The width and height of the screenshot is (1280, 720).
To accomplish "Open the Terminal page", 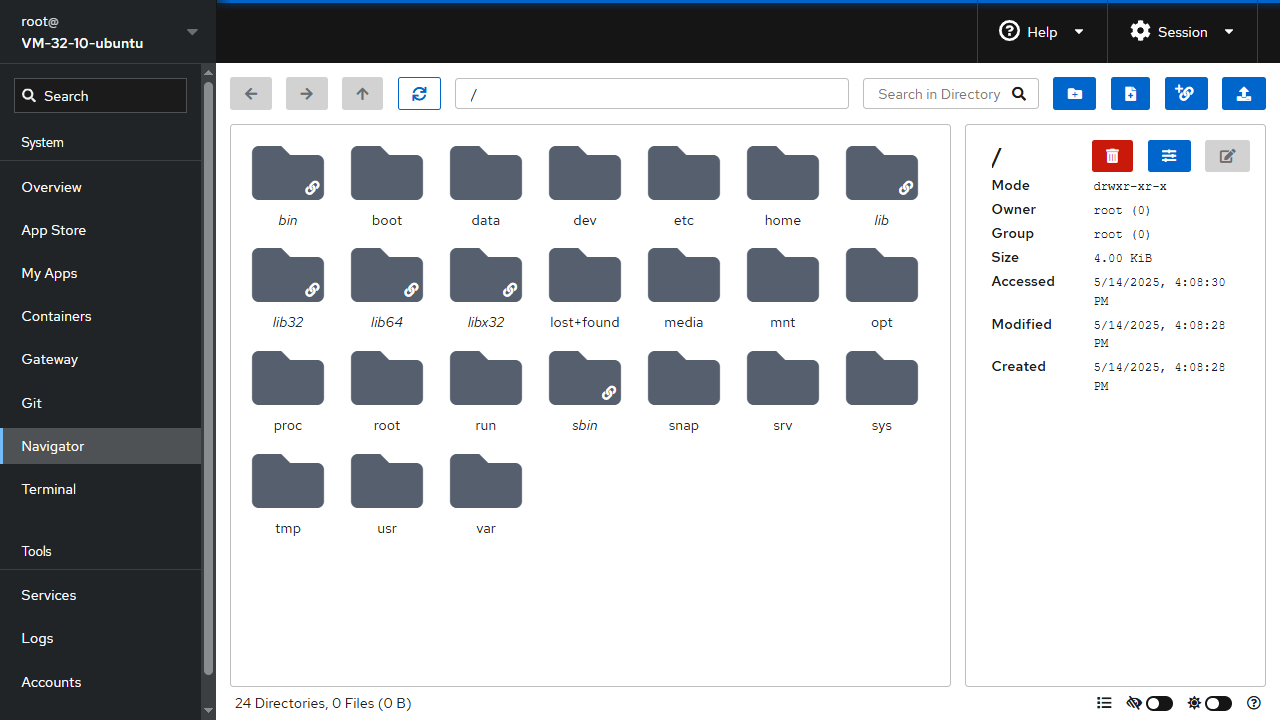I will click(100, 489).
